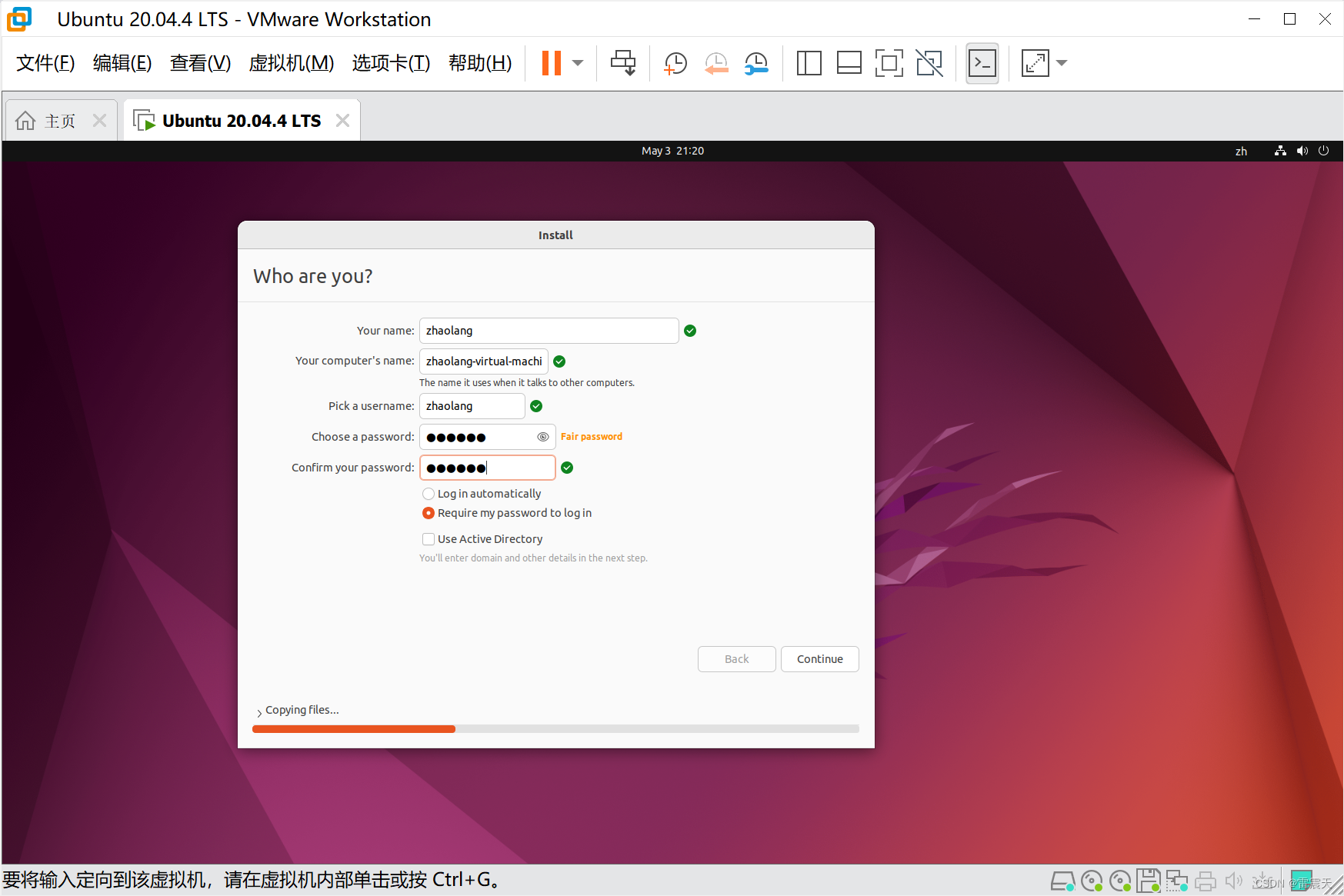Revert to the previous snapshot
This screenshot has height=896, width=1344.
tap(716, 63)
